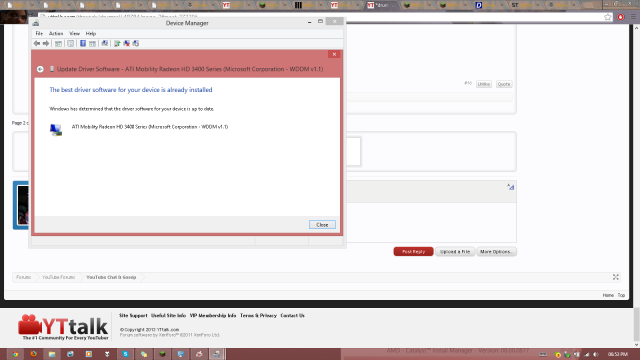
Task: Open the Action menu in Device Manager
Action: coord(56,33)
